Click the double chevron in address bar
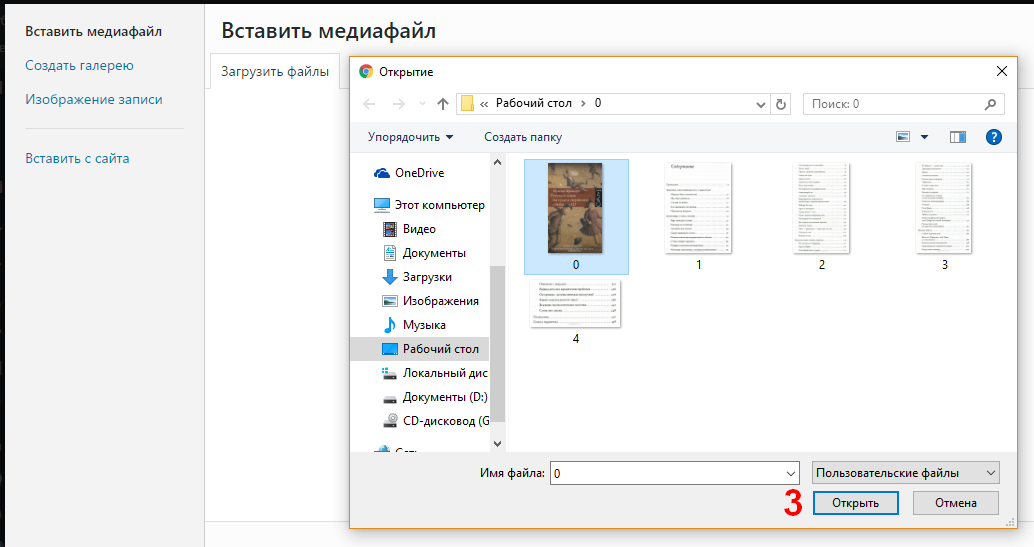 click(484, 104)
